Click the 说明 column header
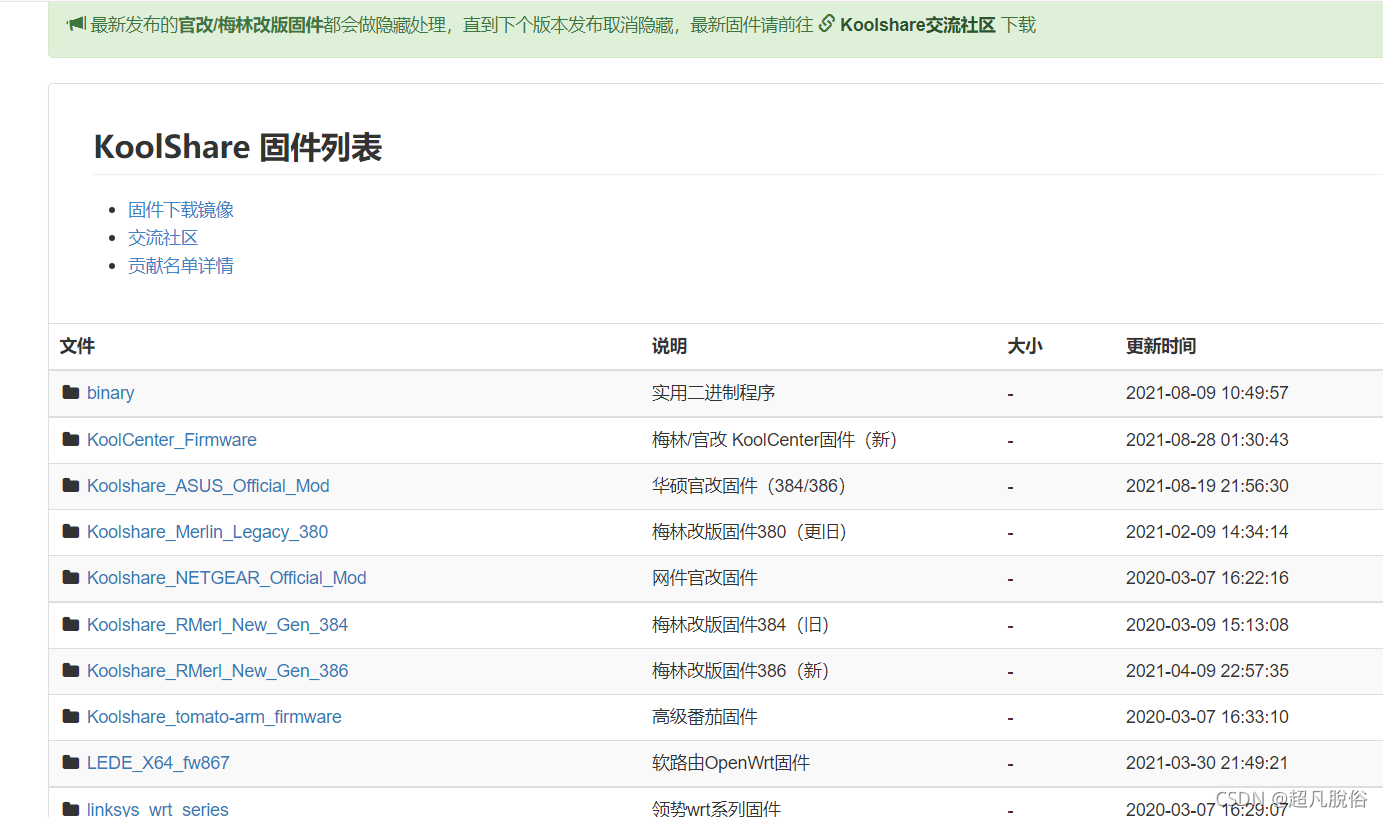1383x817 pixels. tap(669, 346)
